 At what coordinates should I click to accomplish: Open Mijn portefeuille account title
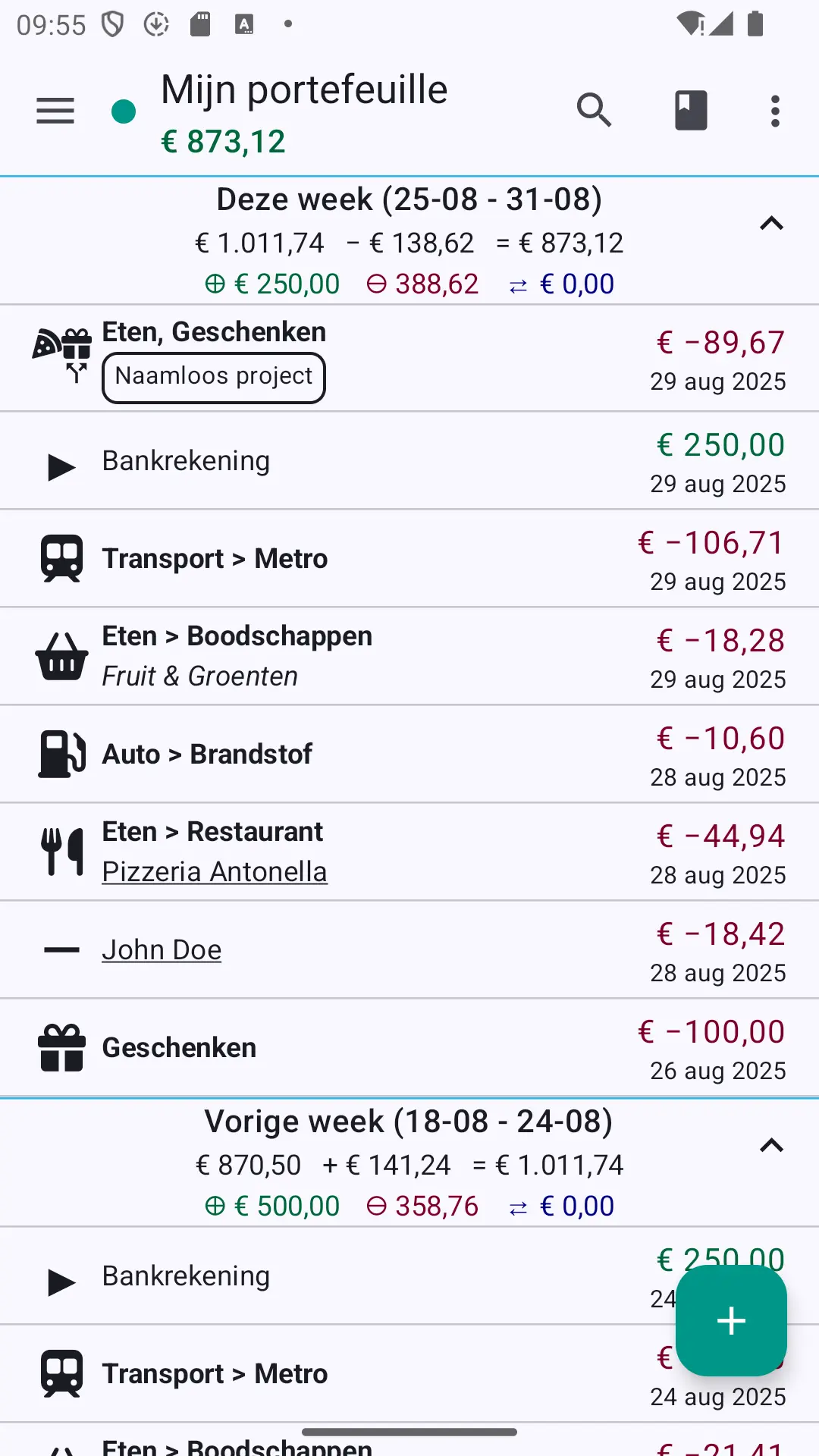304,90
